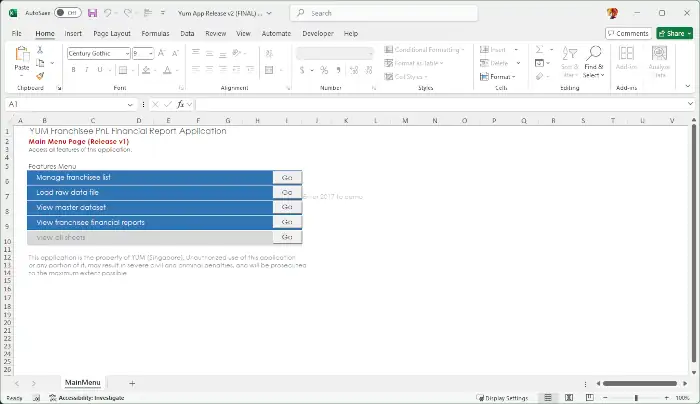The image size is (700, 404).
Task: Toggle the AutoSave switch
Action: coord(67,13)
